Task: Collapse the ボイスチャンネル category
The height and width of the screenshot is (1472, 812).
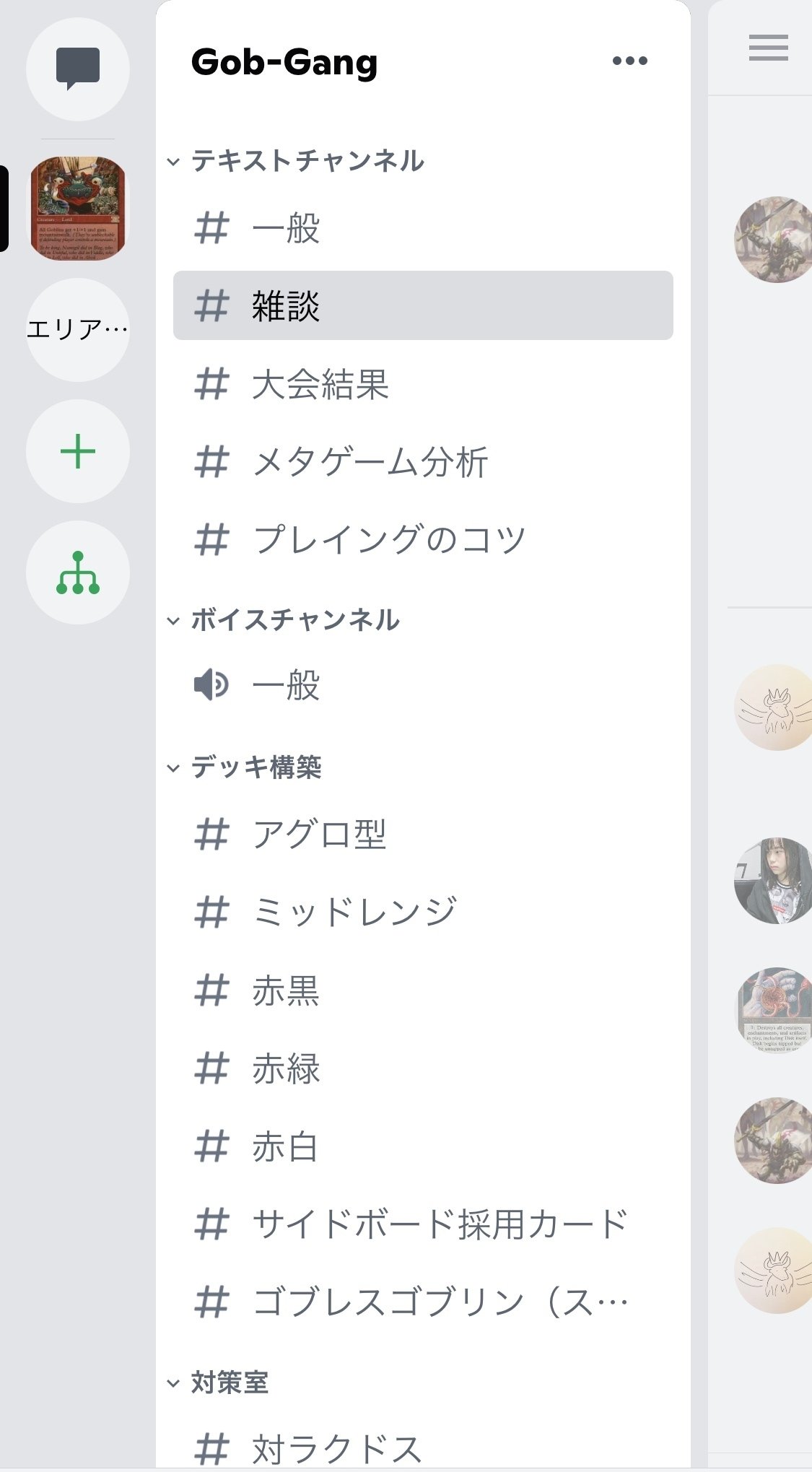Action: click(284, 620)
